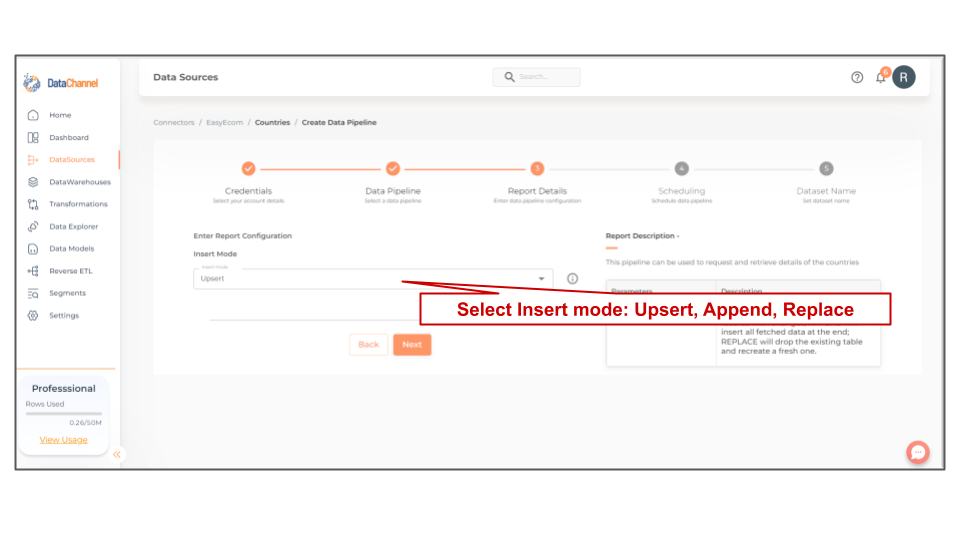Click the Back button
The image size is (960, 540).
[x=369, y=345]
